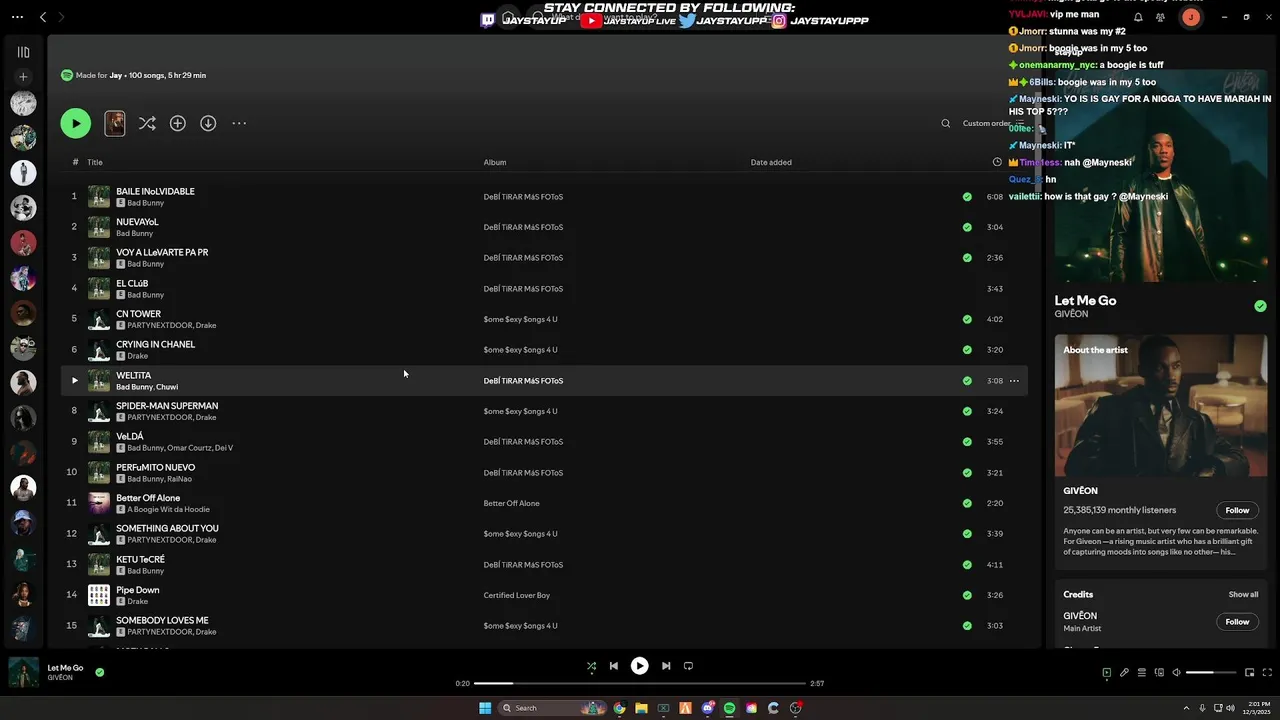Mute with the speaker icon
The height and width of the screenshot is (720, 1280).
[1176, 673]
